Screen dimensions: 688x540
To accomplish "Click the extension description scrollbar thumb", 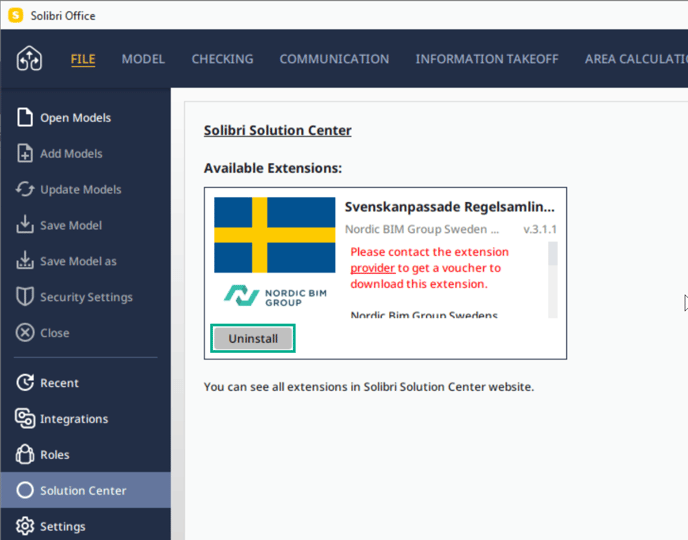I will [x=553, y=253].
